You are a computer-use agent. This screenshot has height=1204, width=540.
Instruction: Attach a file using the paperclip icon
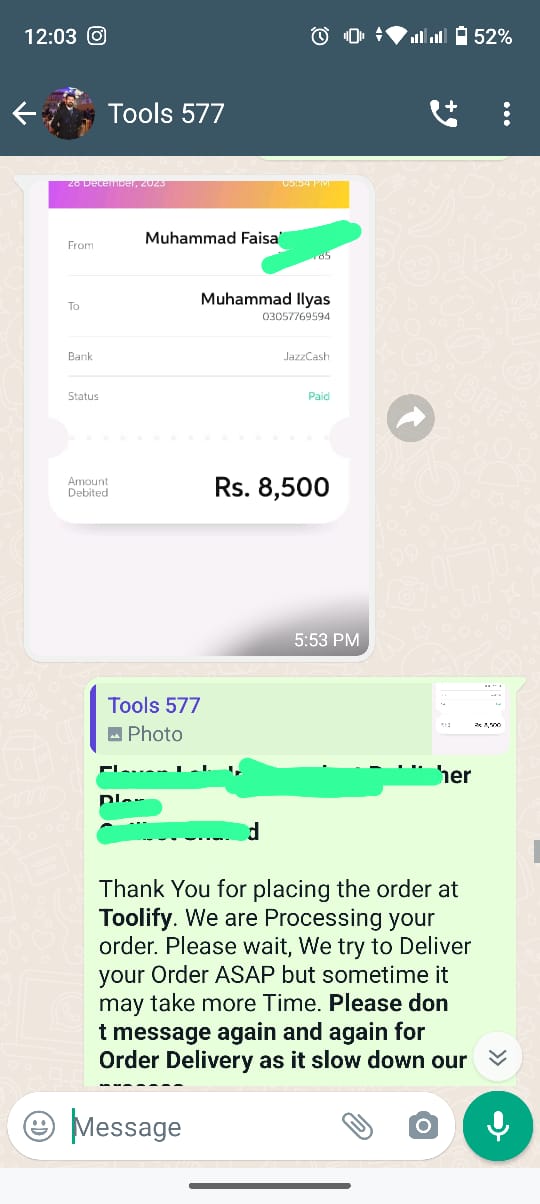pos(357,1127)
